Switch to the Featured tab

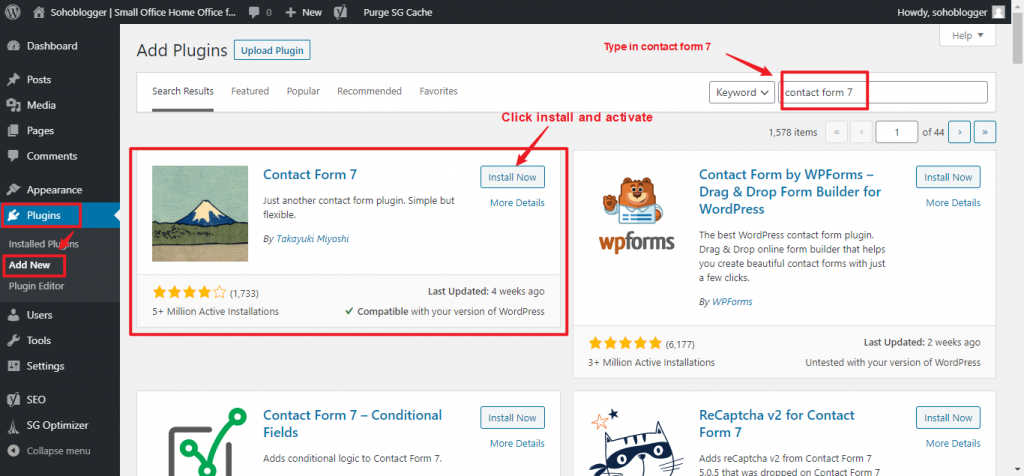point(250,91)
